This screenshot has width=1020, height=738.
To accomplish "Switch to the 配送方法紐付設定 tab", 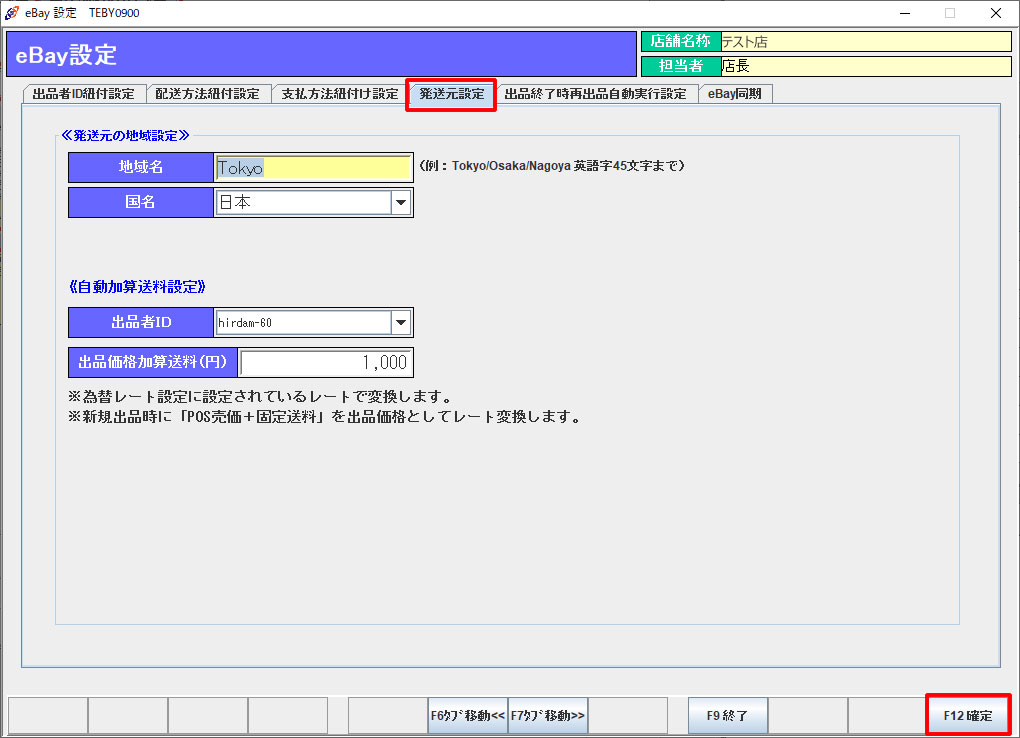I will click(207, 94).
